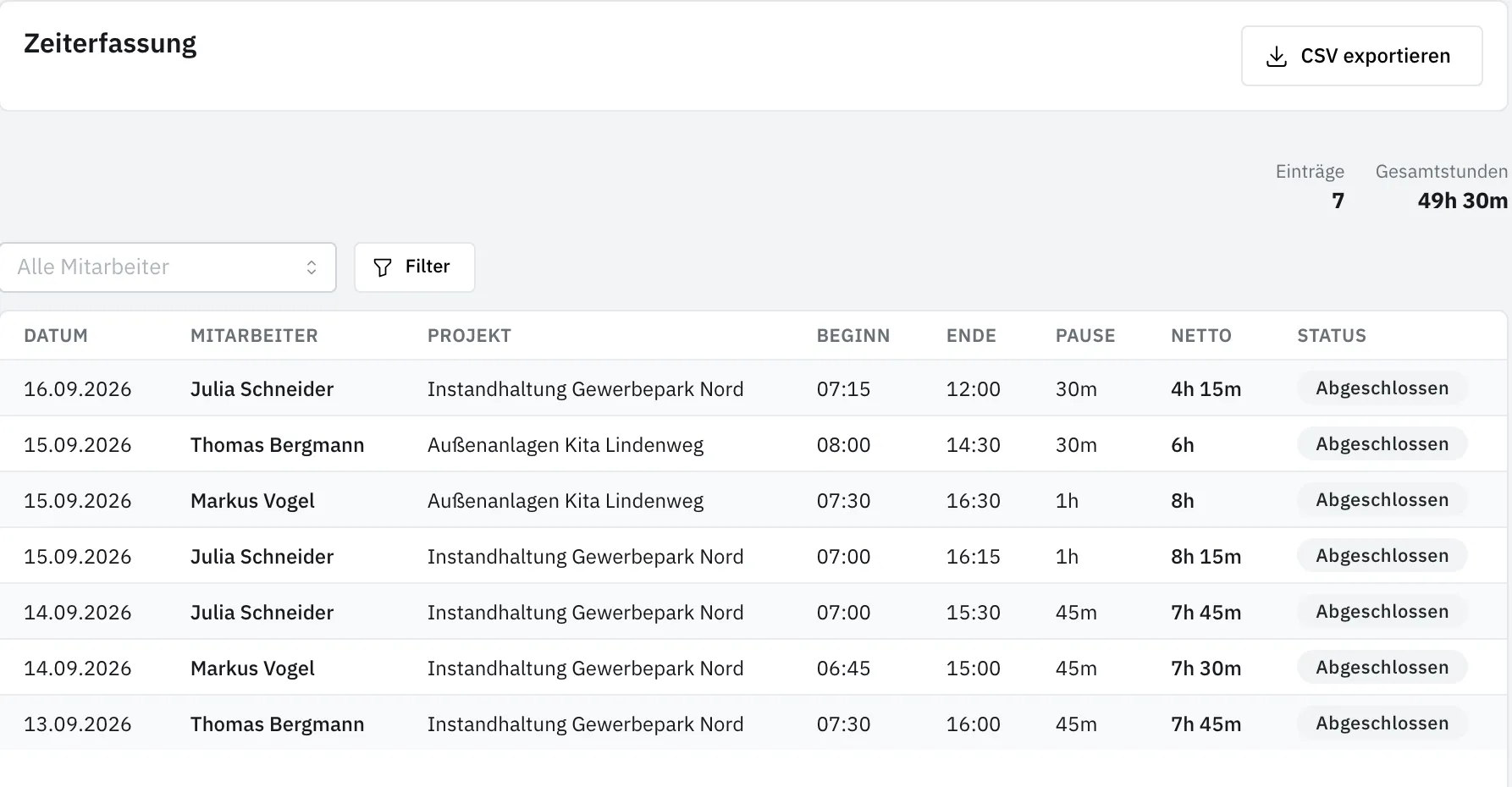This screenshot has height=787, width=1512.
Task: Select Thomas Bergmann in the 15.09.2026 row
Action: (x=277, y=445)
